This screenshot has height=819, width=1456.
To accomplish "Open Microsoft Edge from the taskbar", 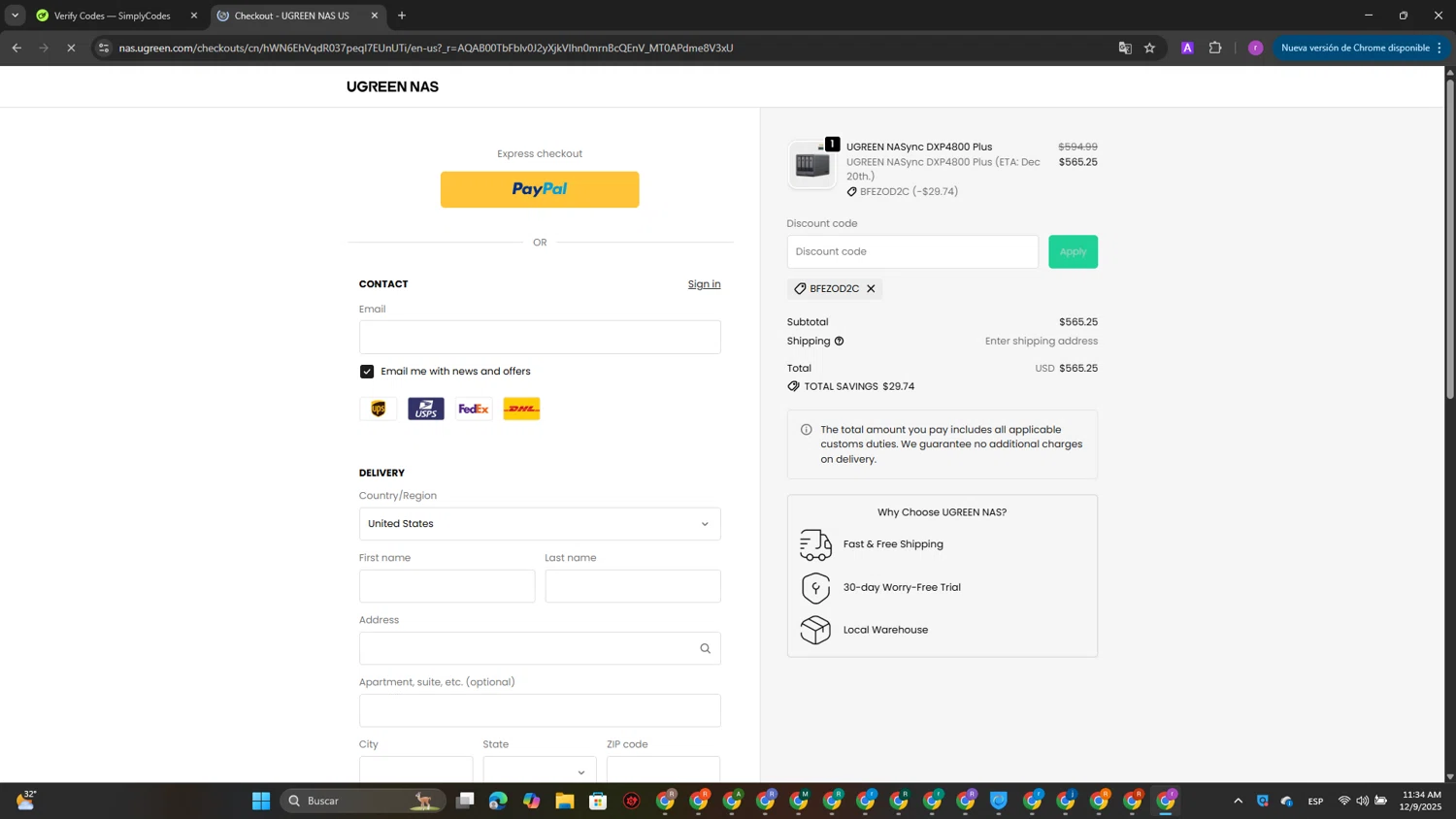I will tap(498, 801).
